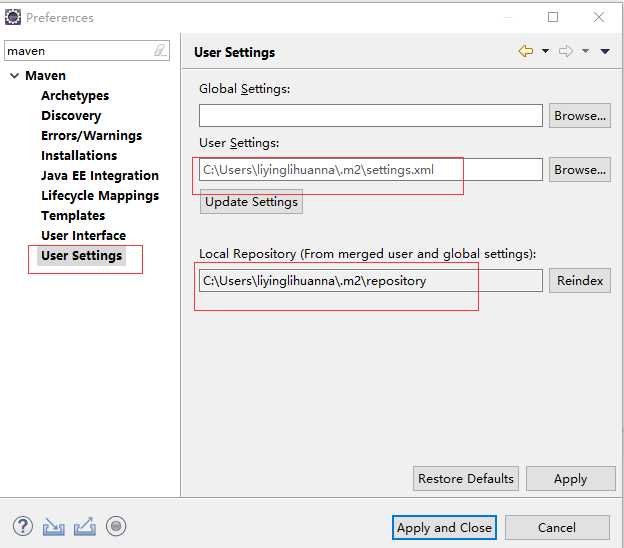
Task: Open Lifecycle Mappings page
Action: [100, 195]
